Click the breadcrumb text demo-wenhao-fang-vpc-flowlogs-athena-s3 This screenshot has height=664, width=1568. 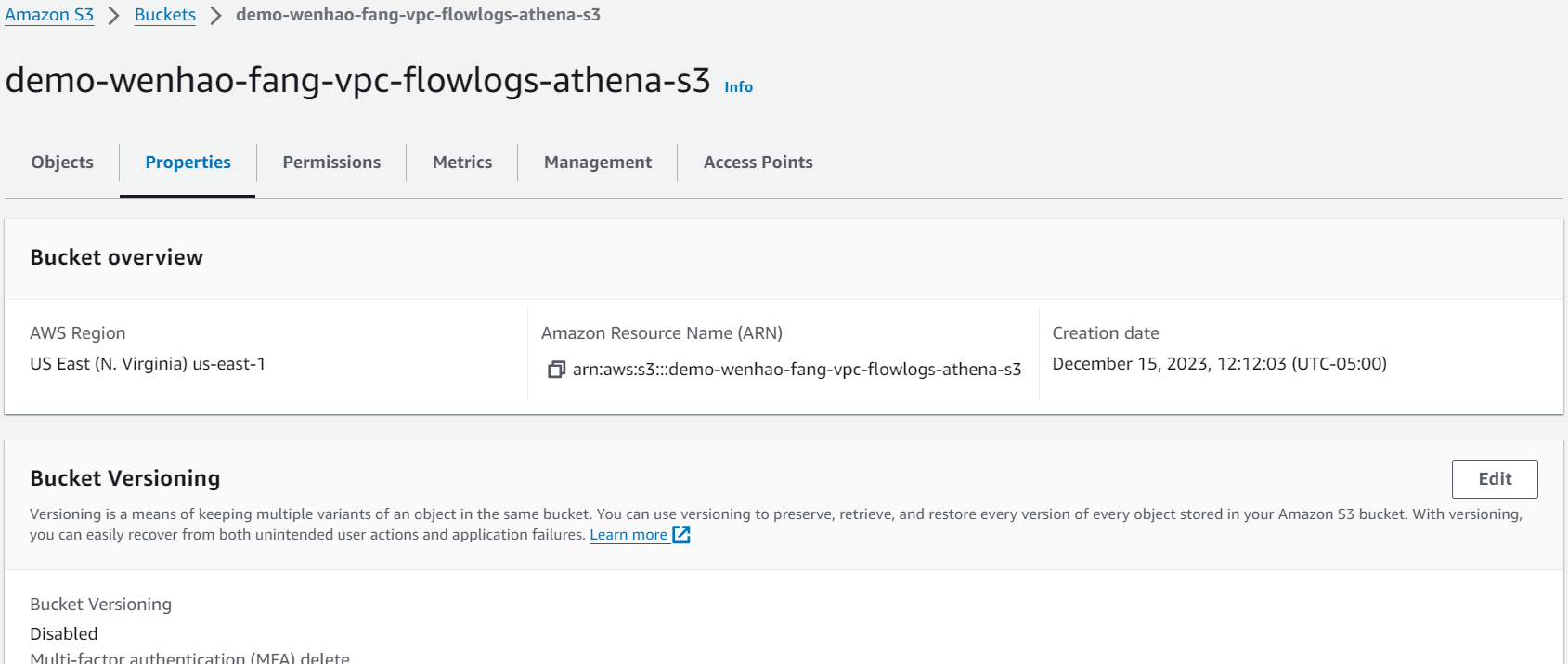(x=418, y=15)
